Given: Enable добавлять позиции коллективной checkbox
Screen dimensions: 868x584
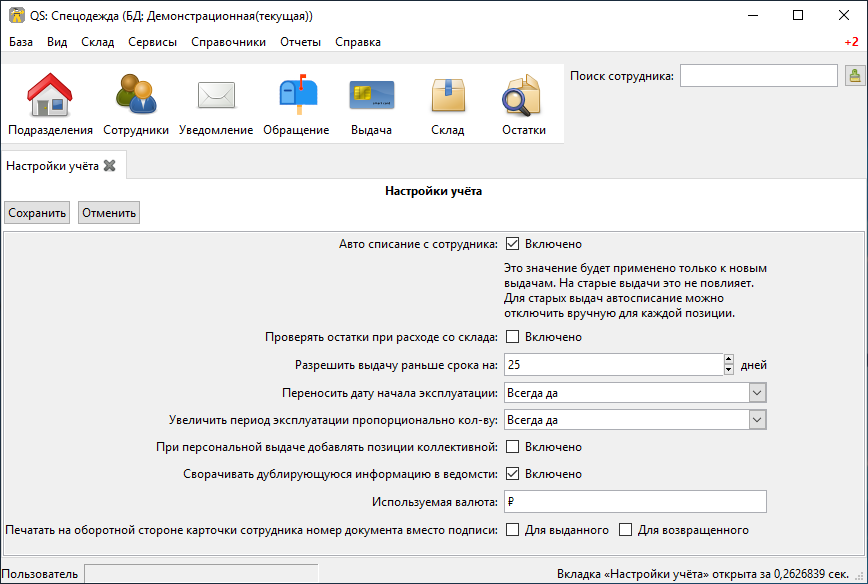Looking at the screenshot, I should [x=513, y=447].
